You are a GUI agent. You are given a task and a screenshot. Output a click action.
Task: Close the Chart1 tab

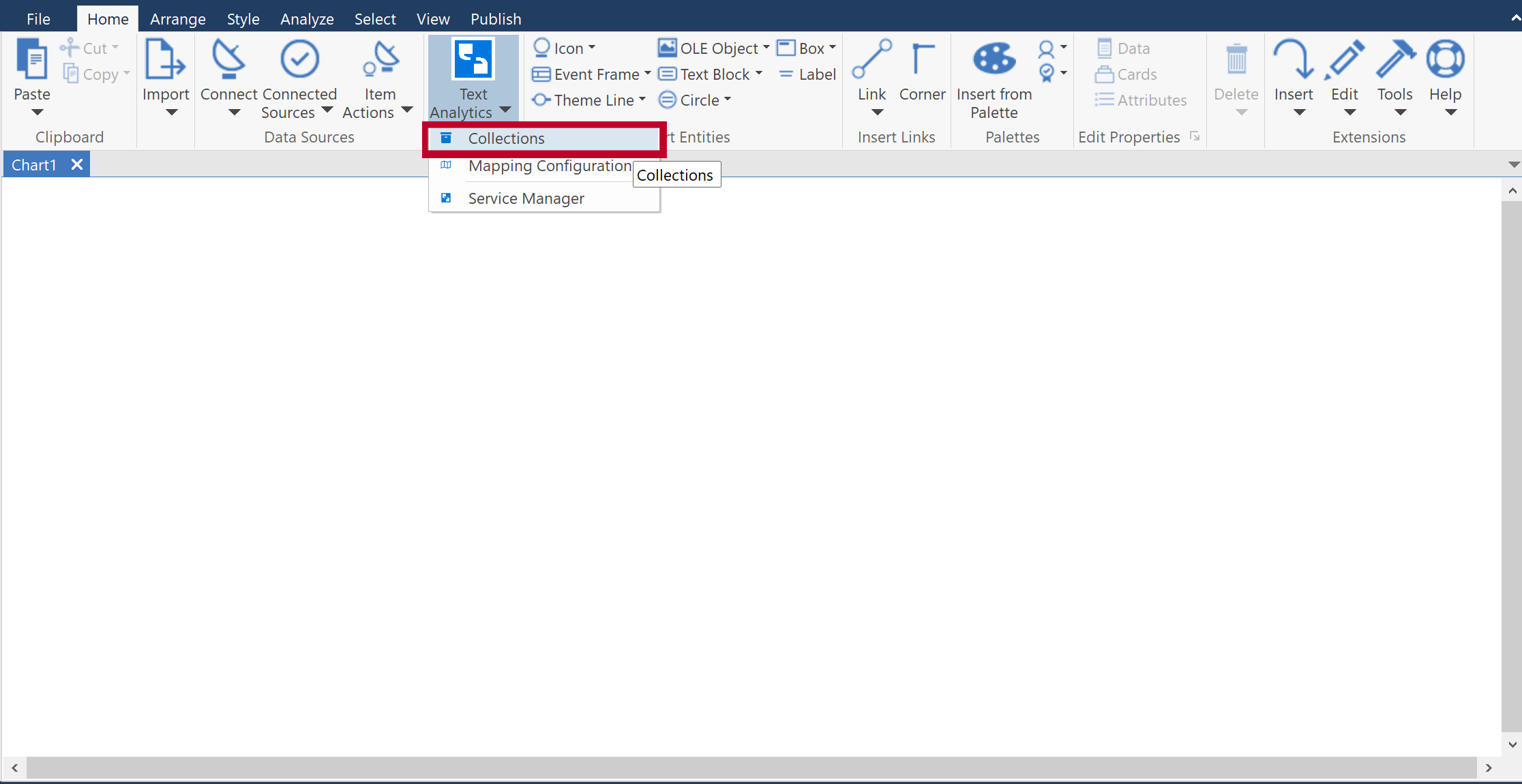(77, 164)
